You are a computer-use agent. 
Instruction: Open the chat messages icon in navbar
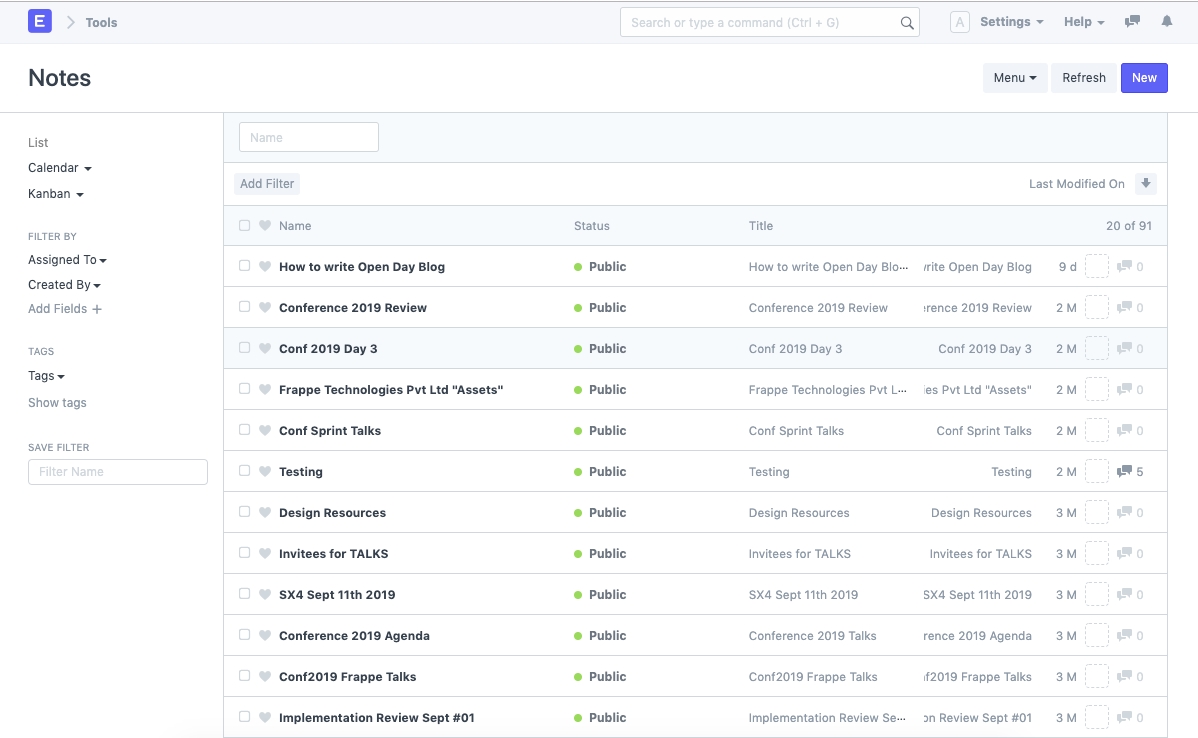[x=1132, y=22]
